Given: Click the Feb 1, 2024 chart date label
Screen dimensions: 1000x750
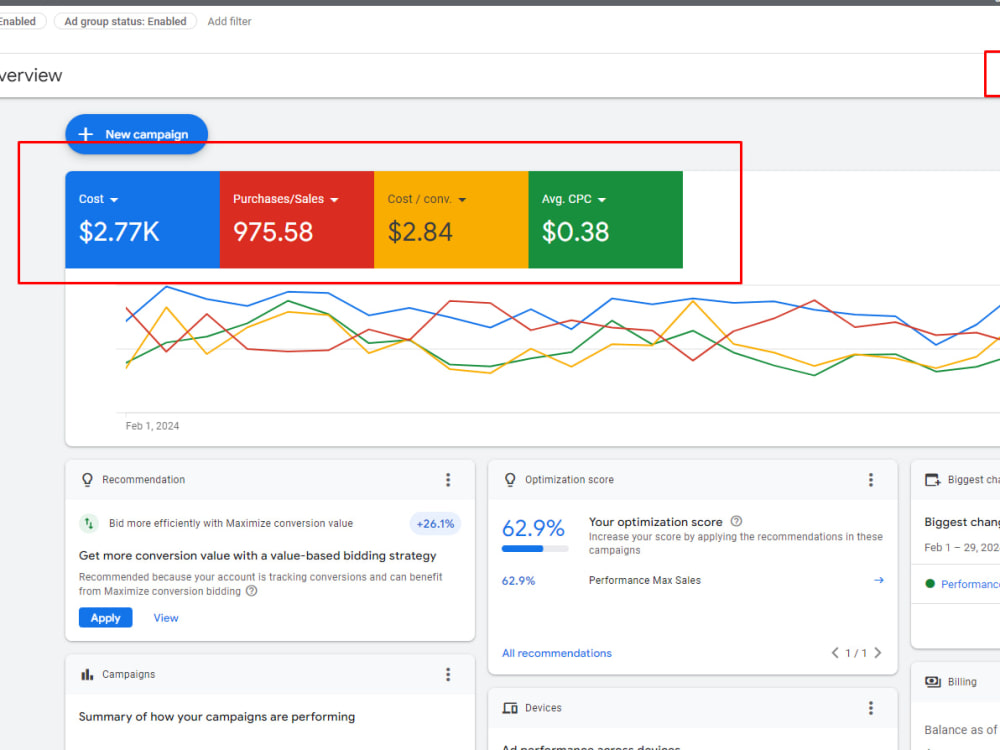Looking at the screenshot, I should [x=152, y=425].
